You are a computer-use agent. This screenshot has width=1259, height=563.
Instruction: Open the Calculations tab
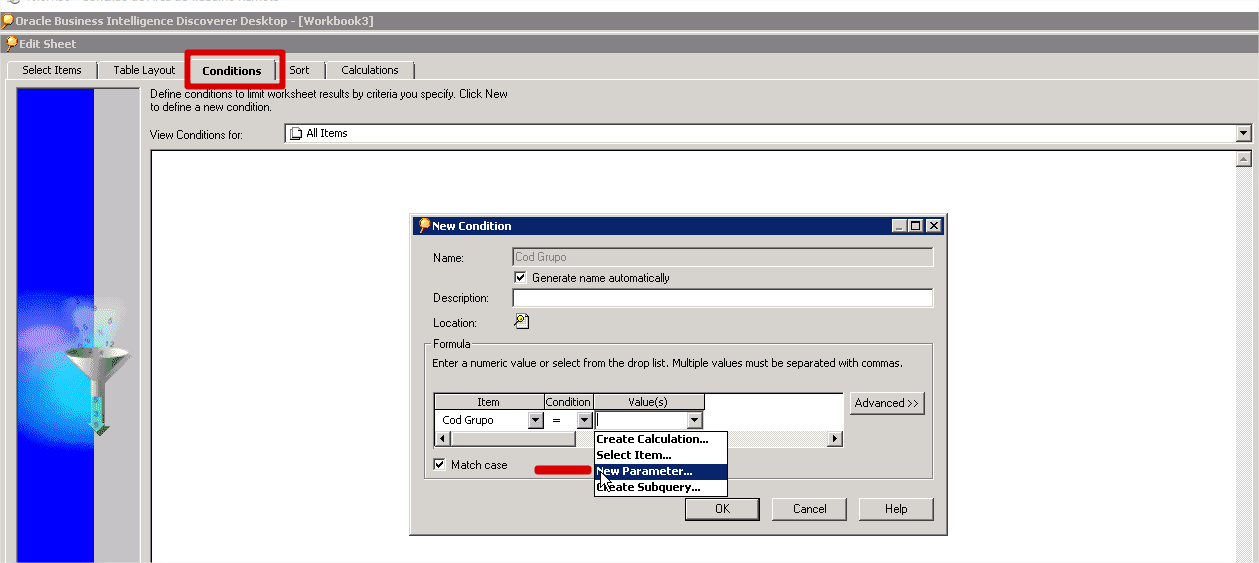370,70
